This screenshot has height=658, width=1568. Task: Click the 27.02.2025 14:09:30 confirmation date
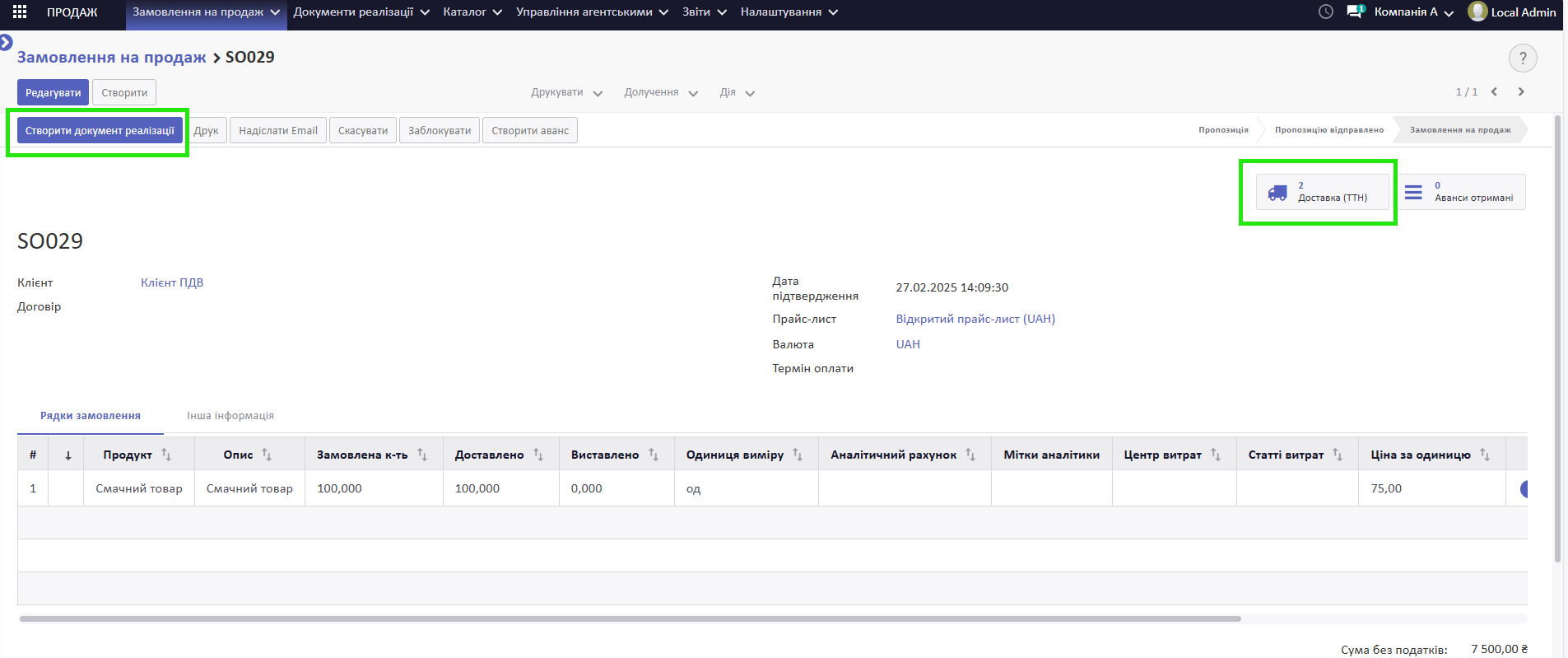[x=952, y=287]
